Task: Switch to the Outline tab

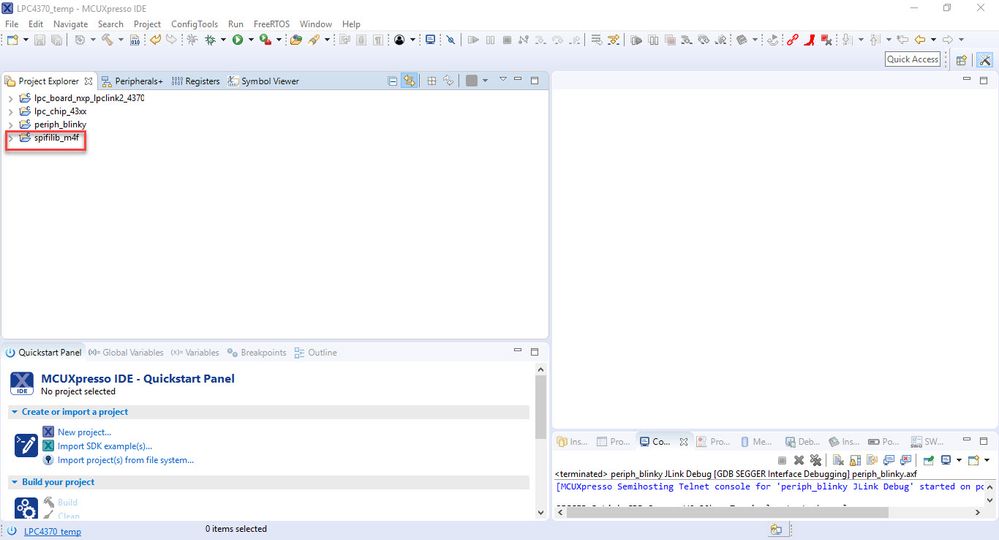Action: coord(316,352)
